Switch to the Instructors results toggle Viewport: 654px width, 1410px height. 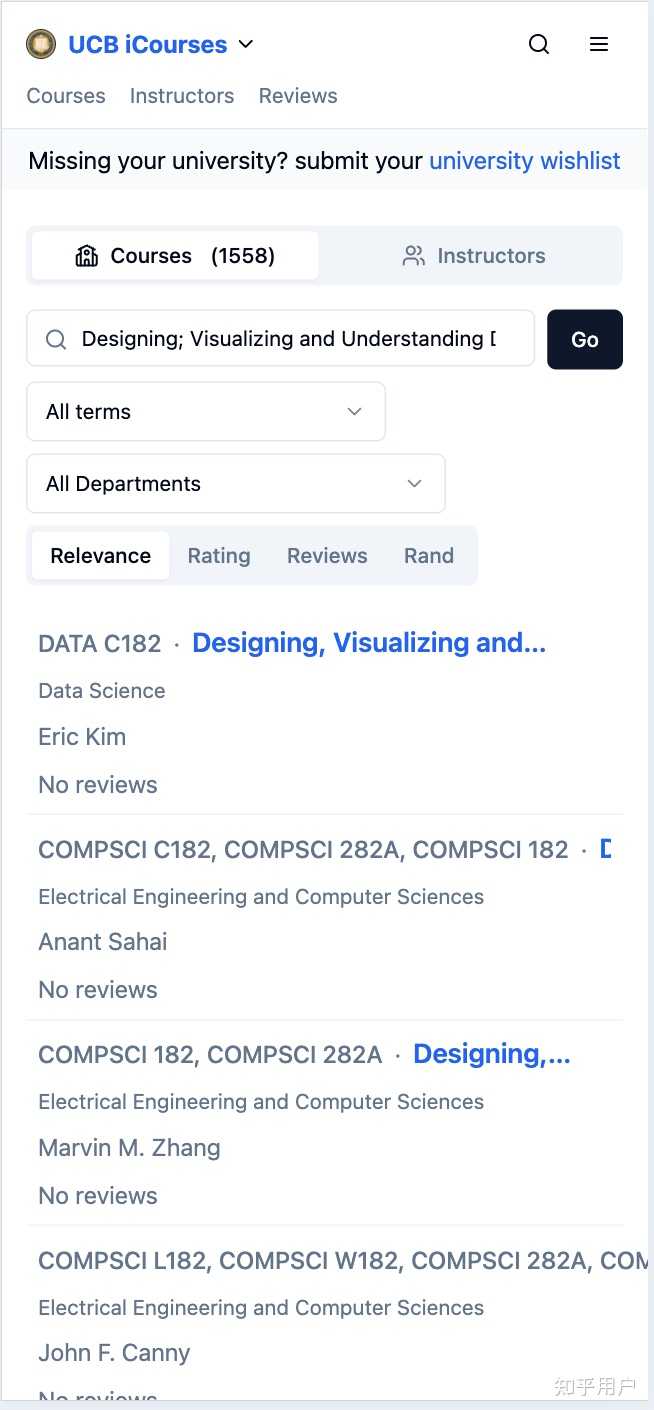tap(473, 256)
